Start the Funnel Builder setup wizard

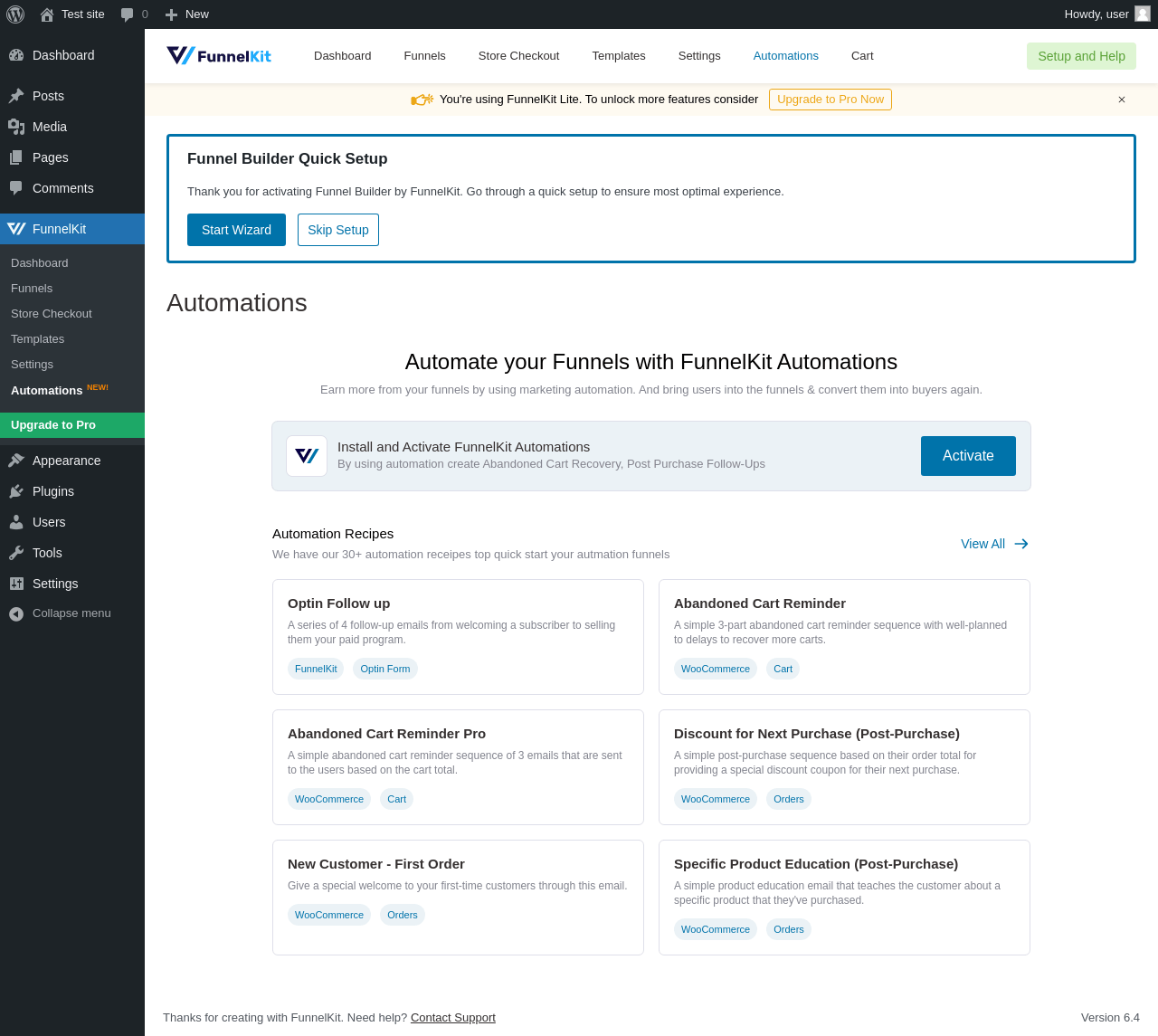(x=236, y=230)
